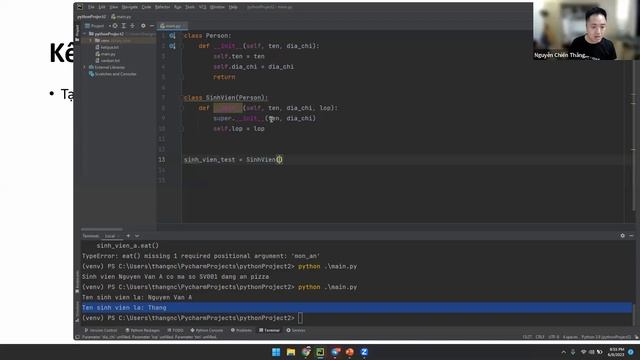Screen dimensions: 640x360
Task: Open the View menu
Action: [x=113, y=7]
